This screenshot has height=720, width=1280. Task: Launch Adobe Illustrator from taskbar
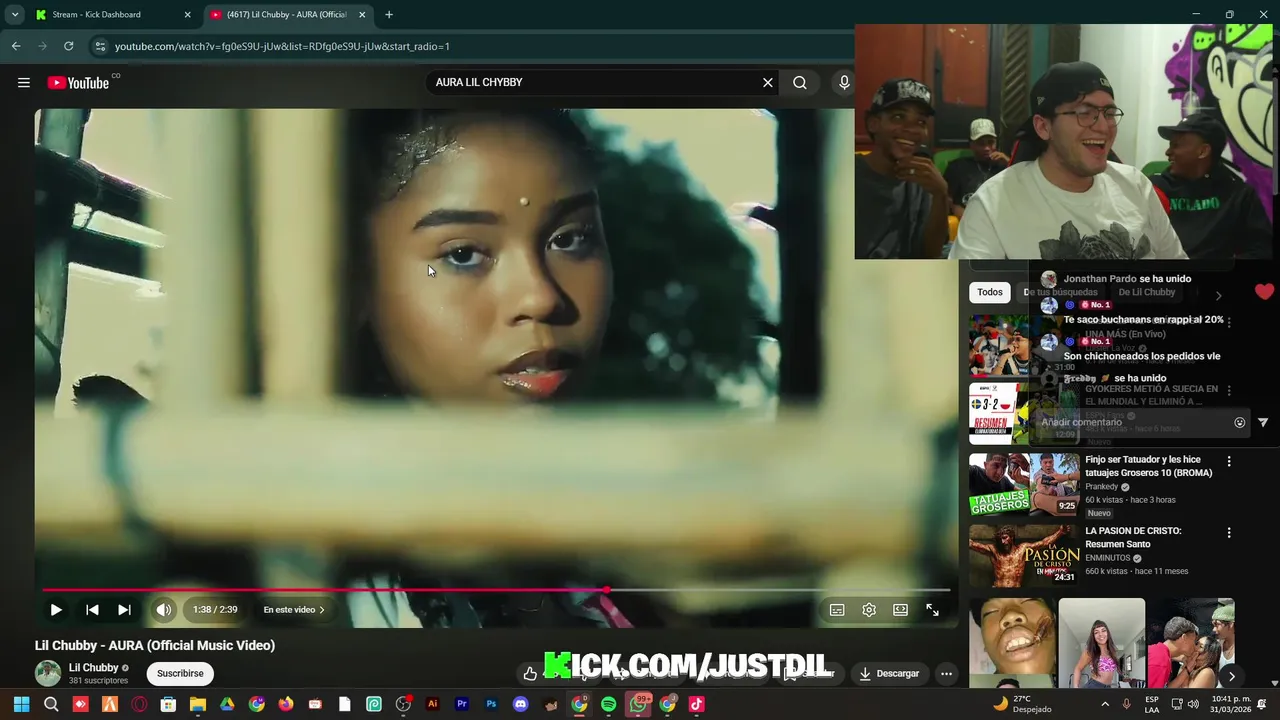point(432,704)
